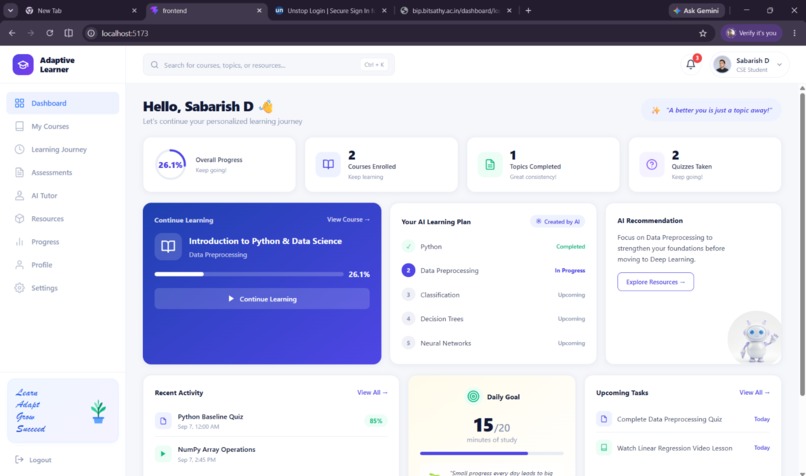
Task: Click the course book icon in Continue Learning
Action: [x=168, y=247]
